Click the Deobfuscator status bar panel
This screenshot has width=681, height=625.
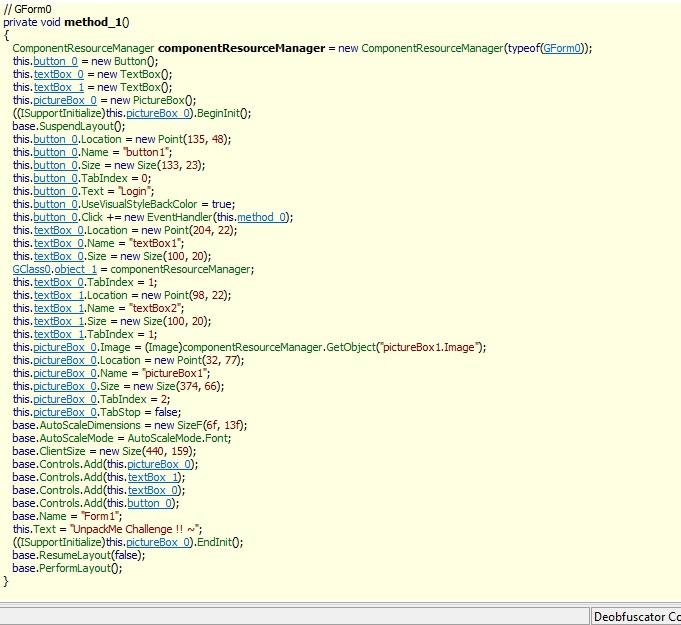pyautogui.click(x=636, y=616)
